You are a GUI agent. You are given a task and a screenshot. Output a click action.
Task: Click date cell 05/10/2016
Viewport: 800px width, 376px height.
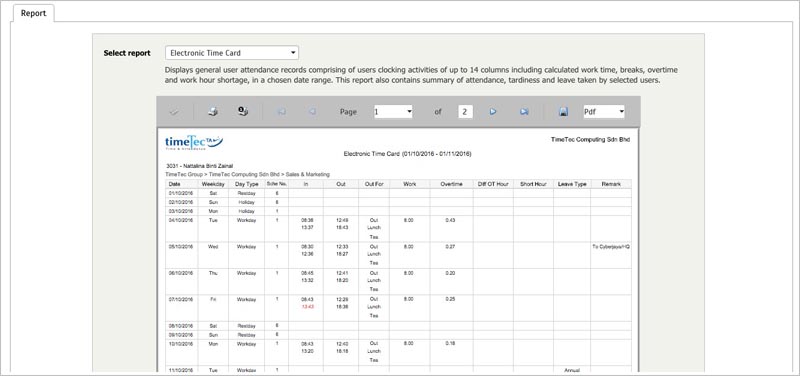pos(181,246)
